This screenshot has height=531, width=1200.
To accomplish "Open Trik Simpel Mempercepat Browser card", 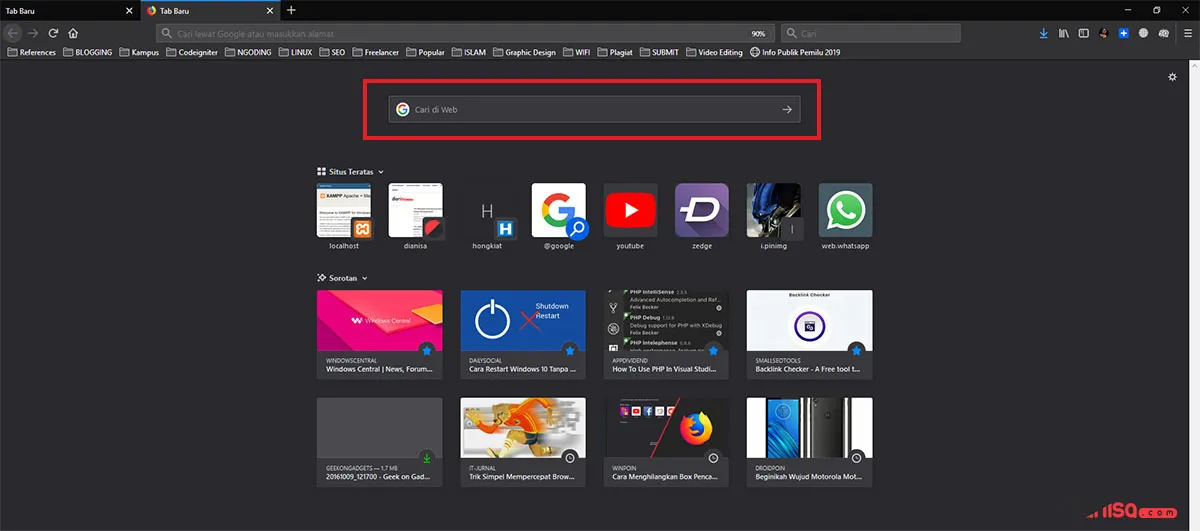I will pos(523,442).
